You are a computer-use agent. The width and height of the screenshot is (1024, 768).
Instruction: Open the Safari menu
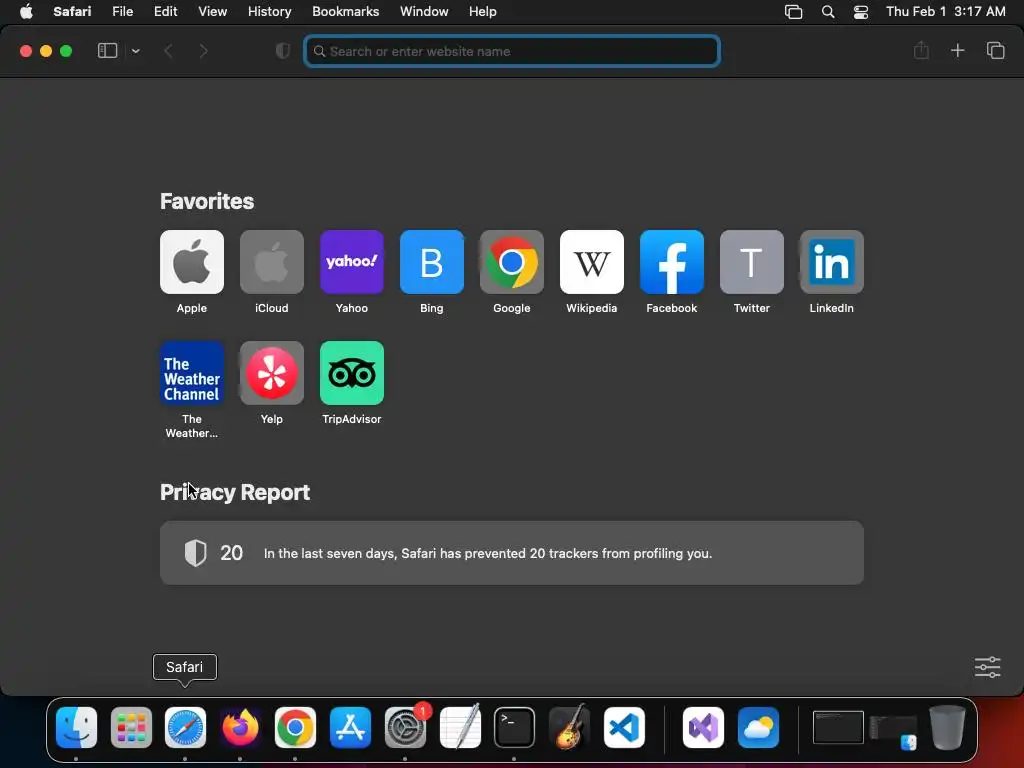point(72,12)
